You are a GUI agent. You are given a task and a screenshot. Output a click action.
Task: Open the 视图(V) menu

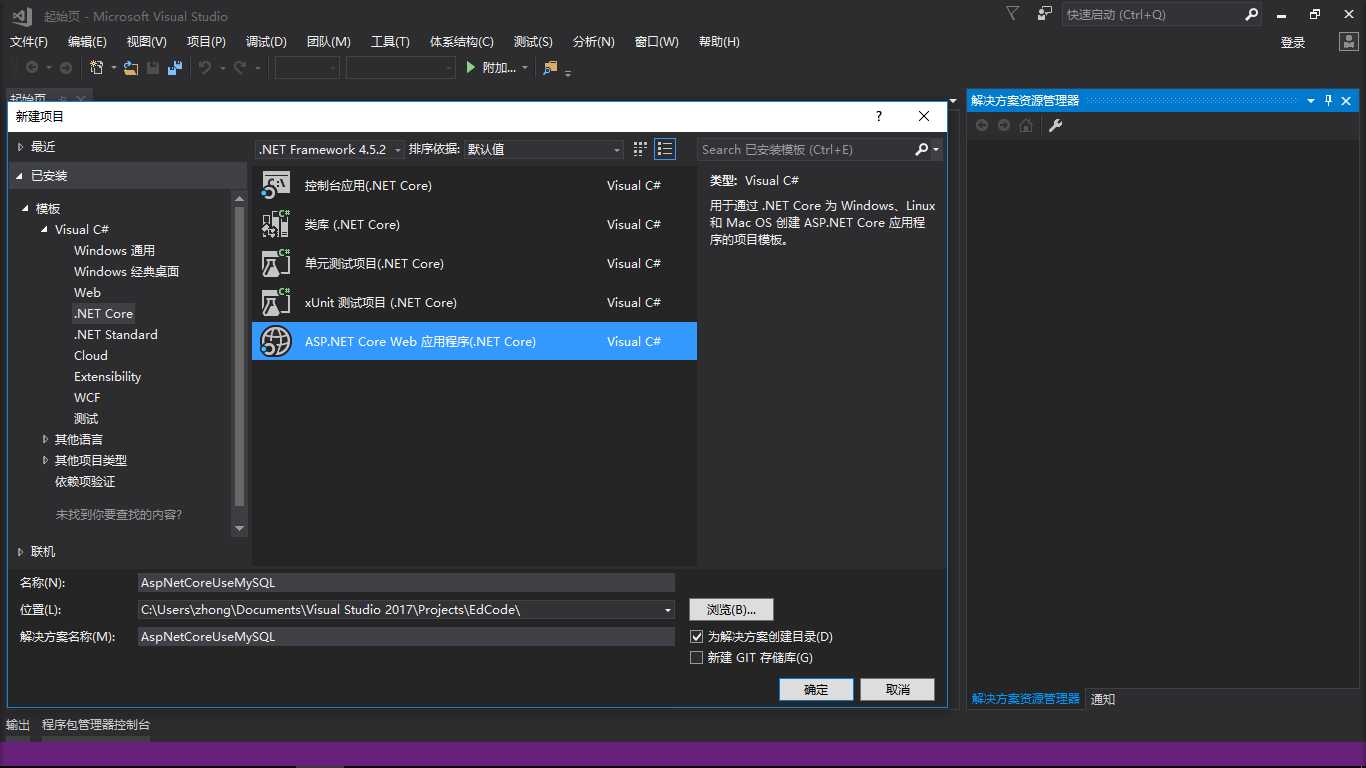point(147,42)
